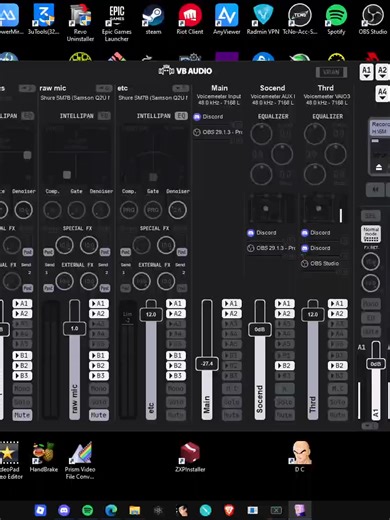Open the Epic Games Launcher shortcut
390x520 pixels.
click(117, 22)
